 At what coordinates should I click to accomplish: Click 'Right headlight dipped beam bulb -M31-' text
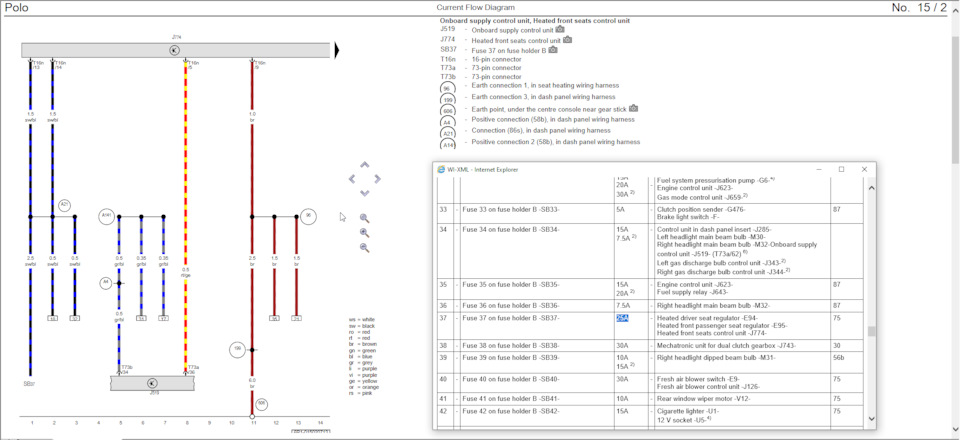tap(716, 357)
